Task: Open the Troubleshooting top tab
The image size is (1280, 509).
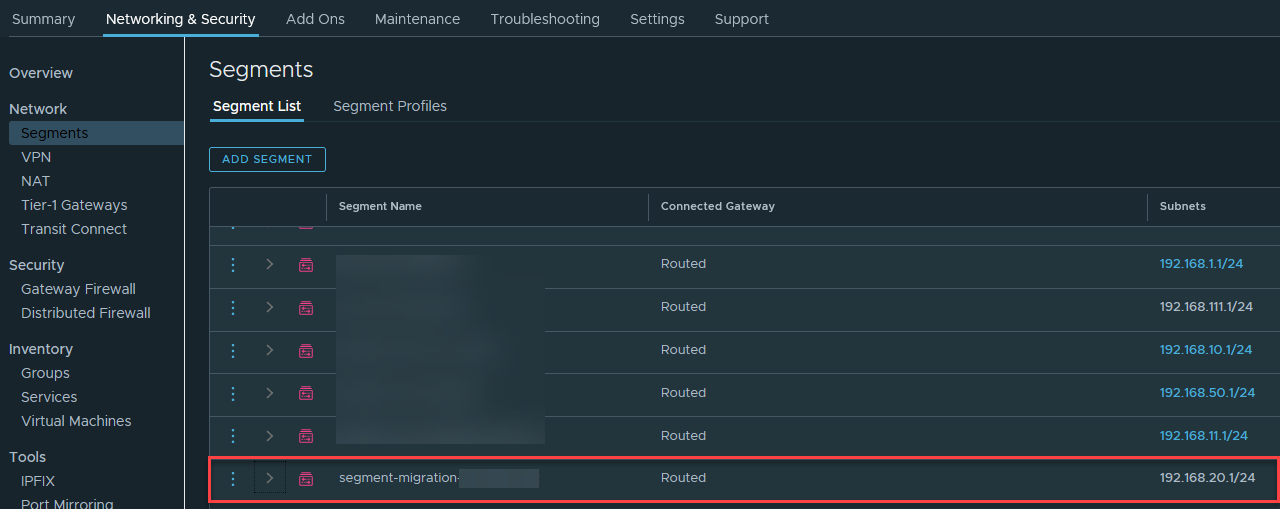Action: (x=545, y=19)
